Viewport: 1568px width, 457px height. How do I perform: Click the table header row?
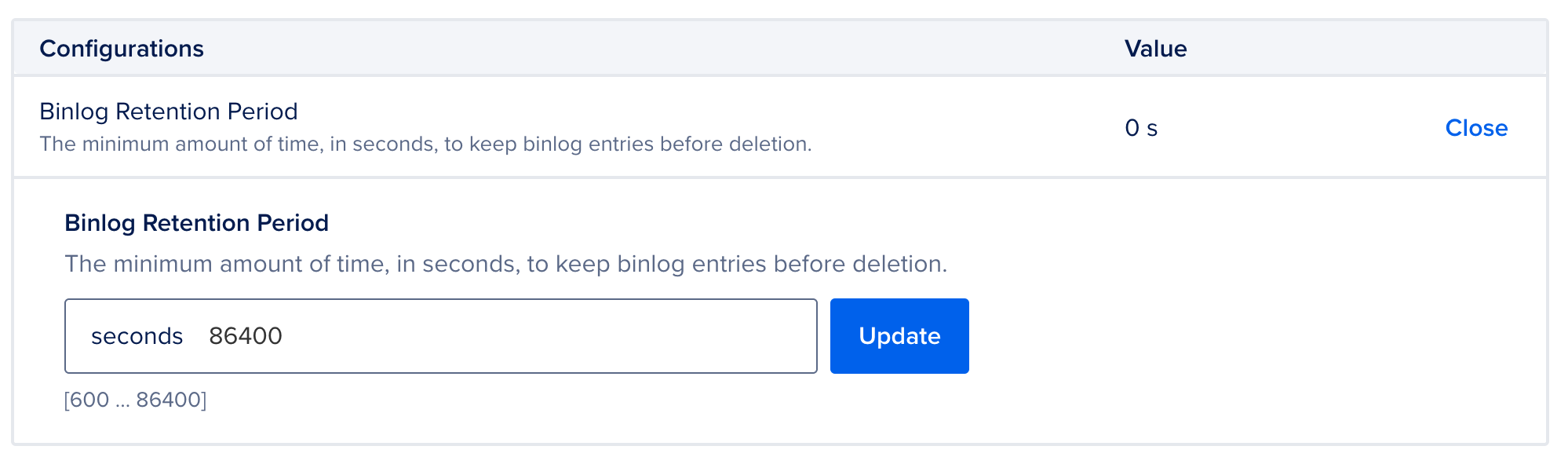click(x=784, y=48)
